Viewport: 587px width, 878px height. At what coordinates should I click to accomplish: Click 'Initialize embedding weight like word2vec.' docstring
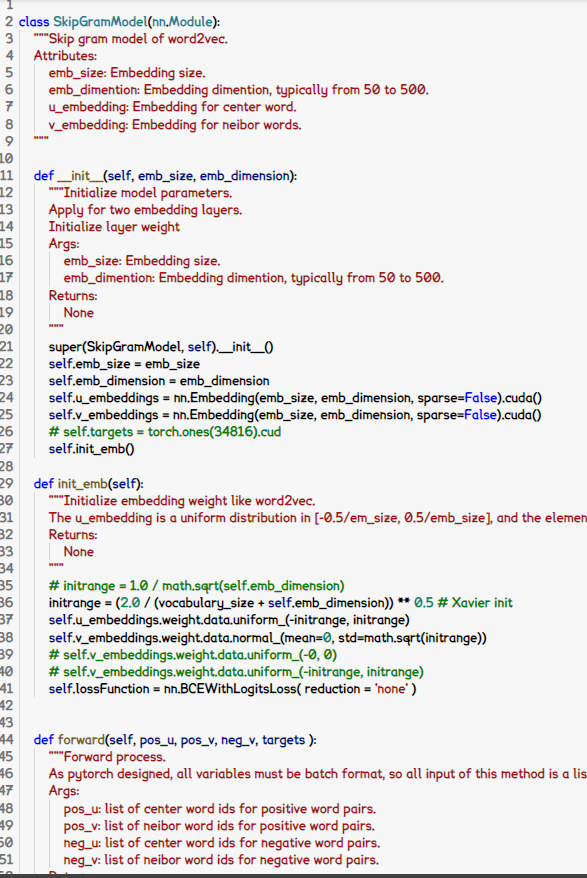pyautogui.click(x=189, y=500)
